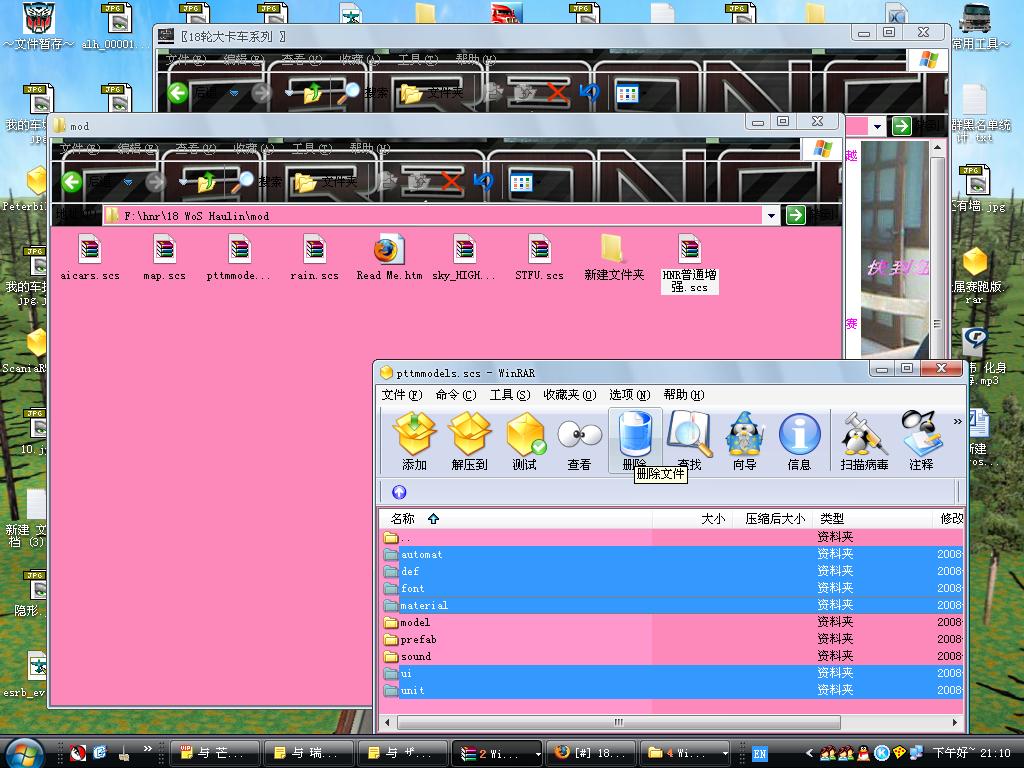Run the Test (测试) archive tool
1024x768 pixels.
[524, 440]
